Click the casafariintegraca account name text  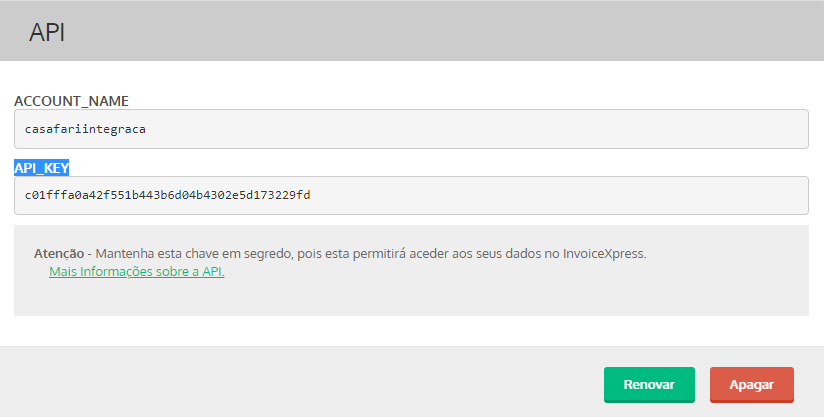pyautogui.click(x=86, y=129)
